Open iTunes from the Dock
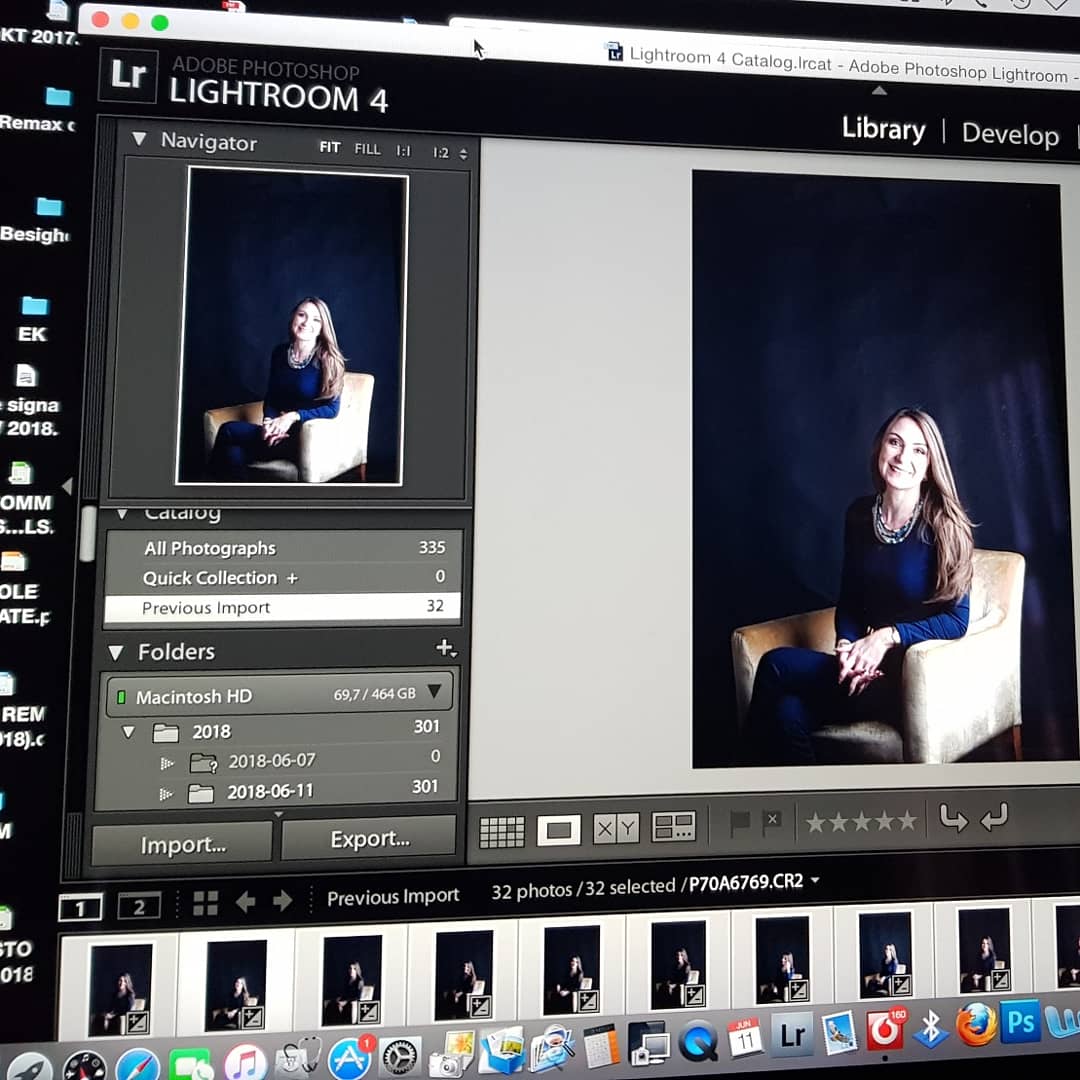This screenshot has width=1080, height=1080. pyautogui.click(x=245, y=1063)
